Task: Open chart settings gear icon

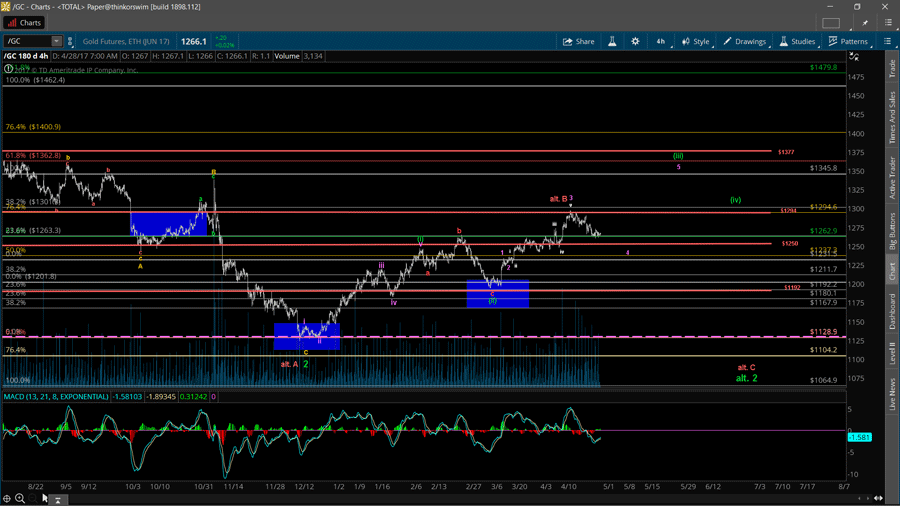Action: (x=635, y=42)
